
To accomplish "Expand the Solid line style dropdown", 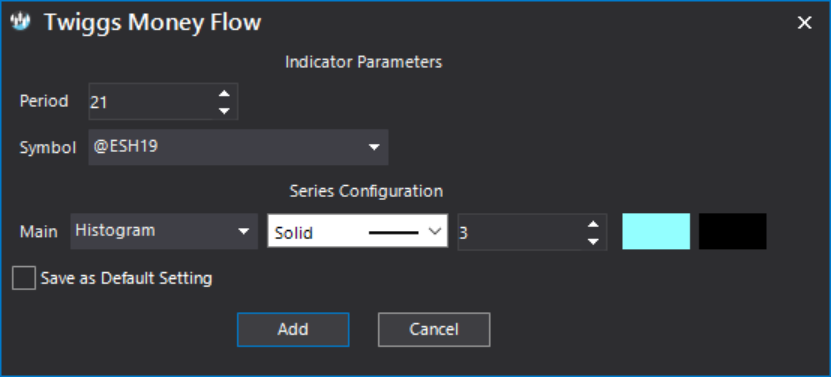I will point(358,231).
